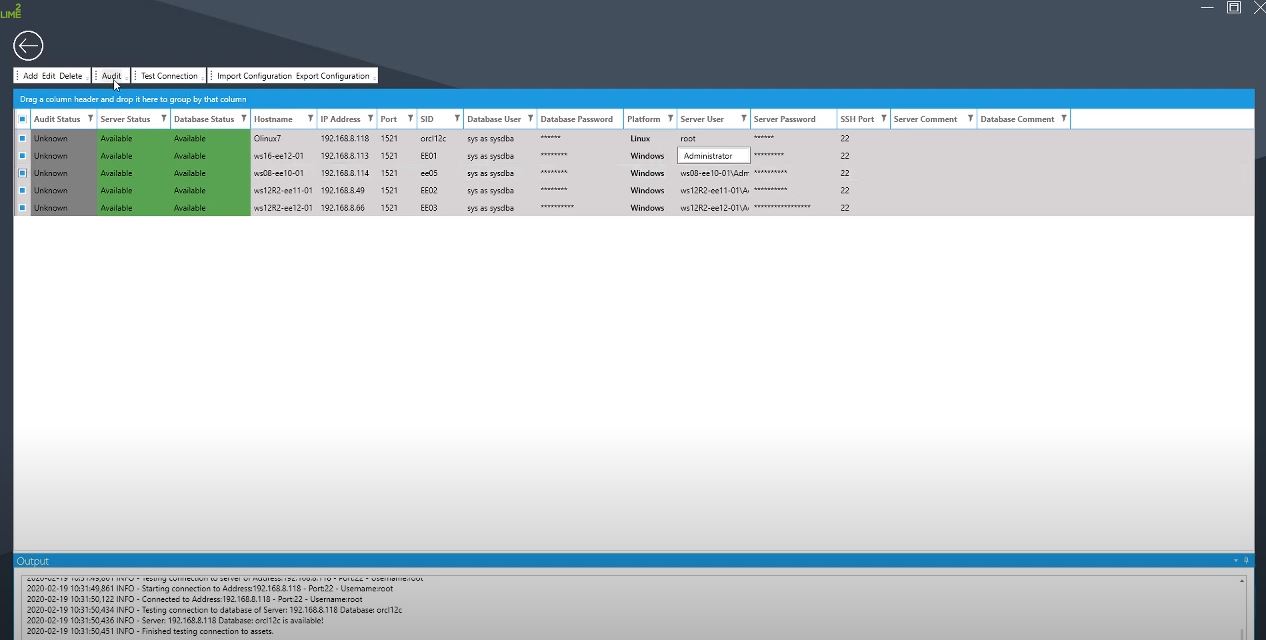The image size is (1266, 640).
Task: Click the Server Status Available cell for ws08-ee10-01
Action: (134, 173)
